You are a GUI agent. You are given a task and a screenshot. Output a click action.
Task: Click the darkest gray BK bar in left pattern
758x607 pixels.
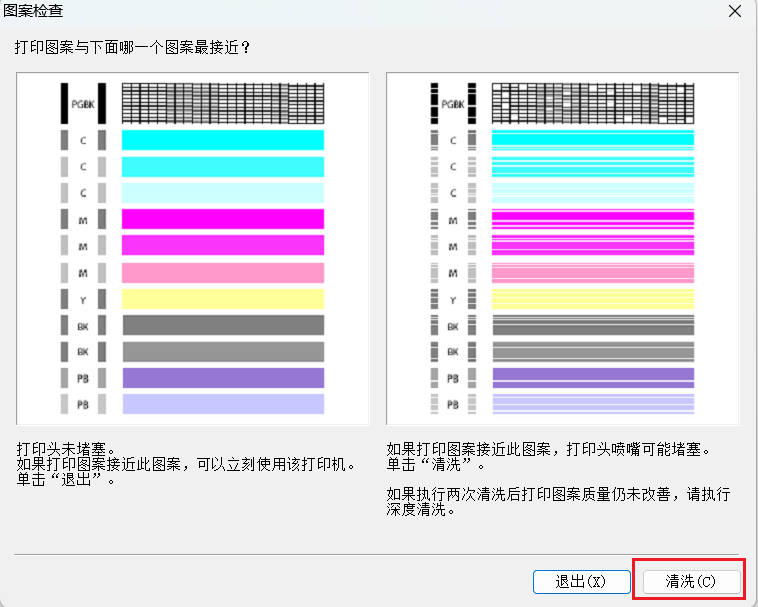tap(222, 325)
